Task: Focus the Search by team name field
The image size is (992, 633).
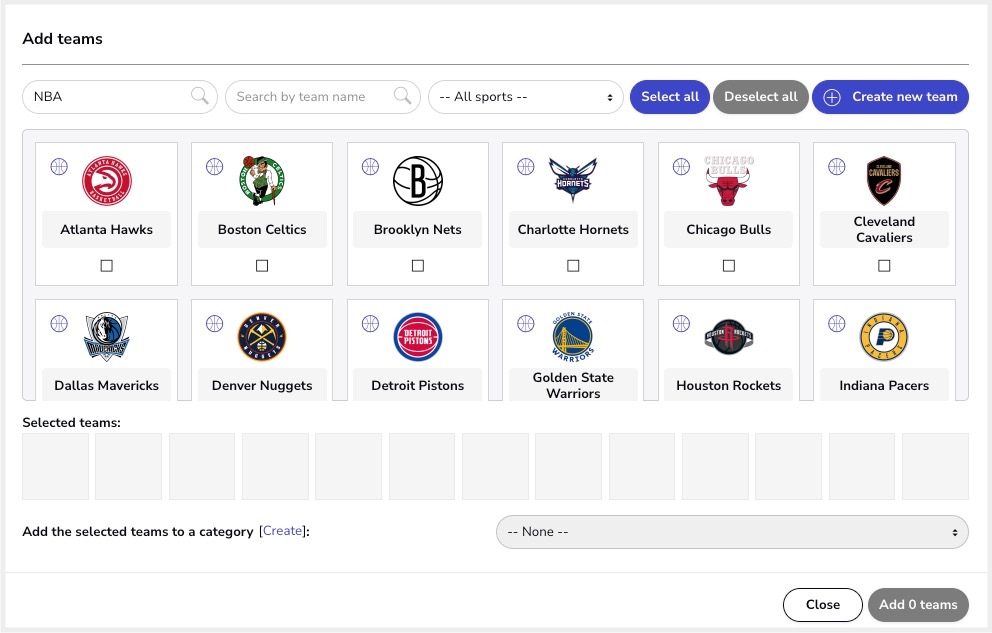Action: point(323,97)
